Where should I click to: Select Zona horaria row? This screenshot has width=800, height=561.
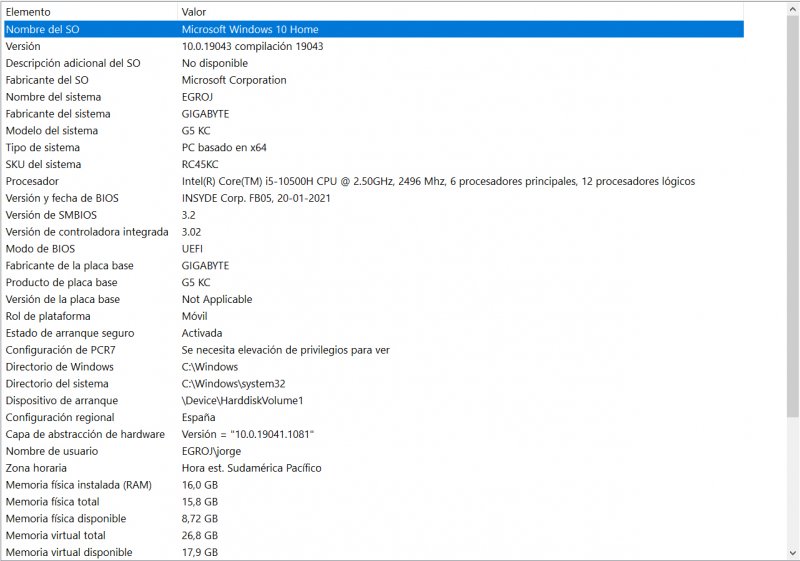pos(373,467)
